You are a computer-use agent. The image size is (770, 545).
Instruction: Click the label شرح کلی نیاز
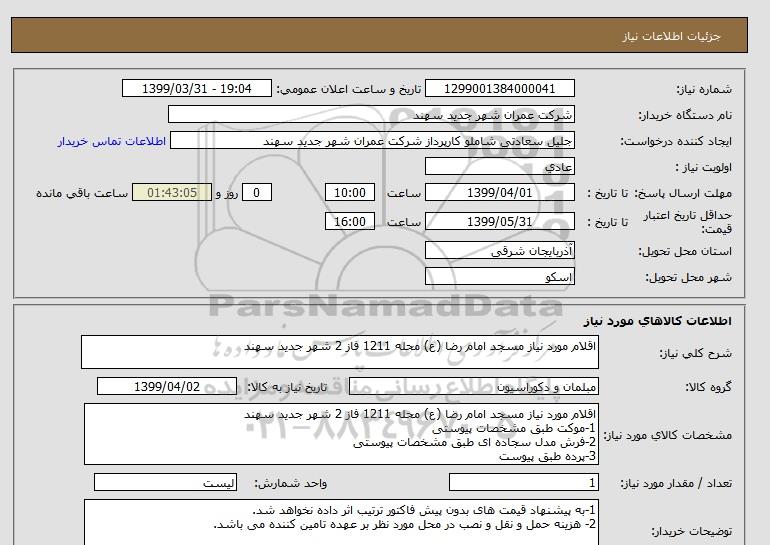(x=695, y=353)
